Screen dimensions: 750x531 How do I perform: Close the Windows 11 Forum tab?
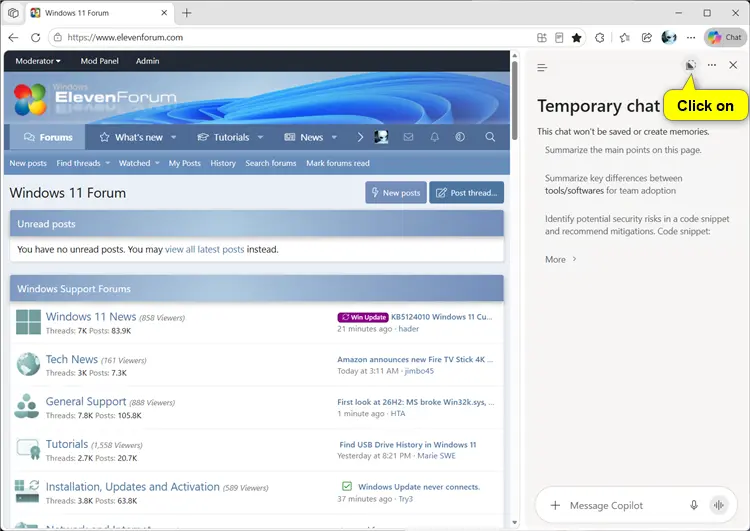[164, 13]
